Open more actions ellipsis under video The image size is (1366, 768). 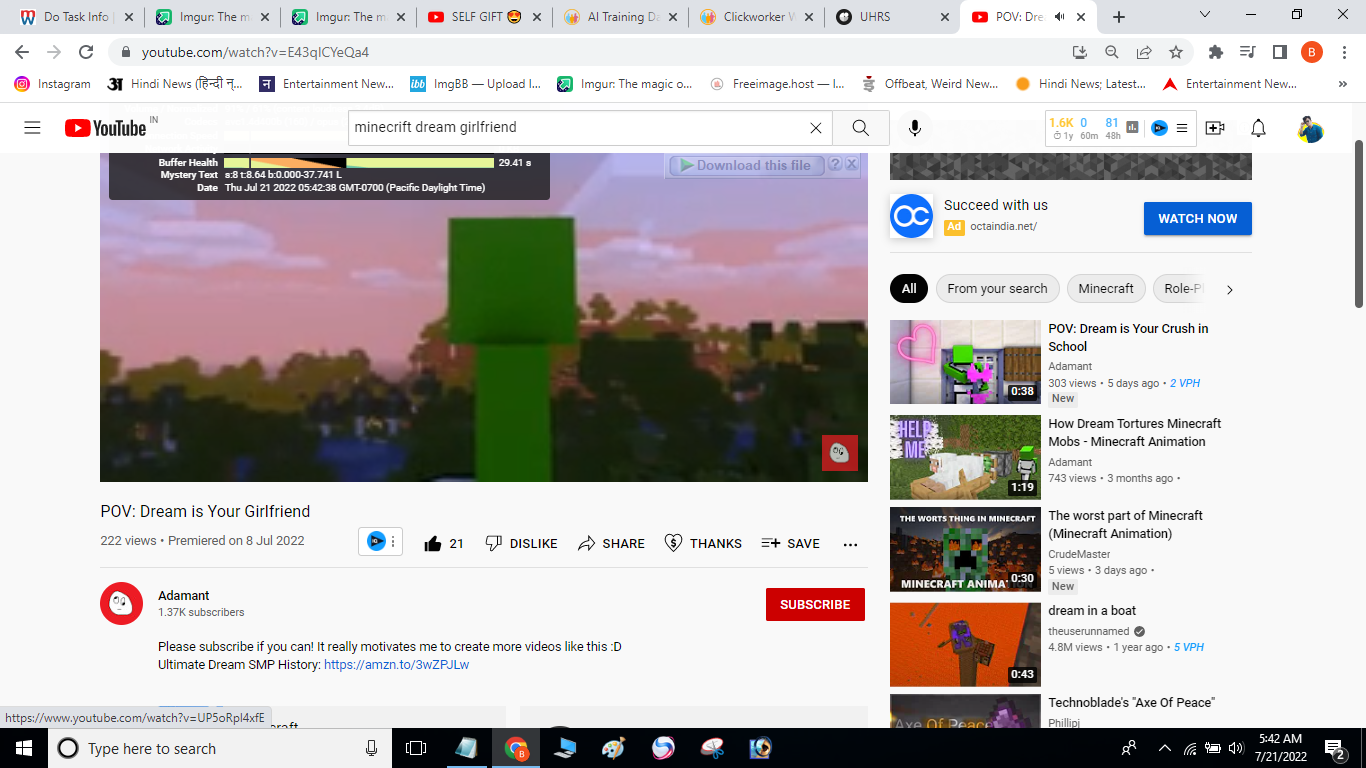click(x=850, y=544)
